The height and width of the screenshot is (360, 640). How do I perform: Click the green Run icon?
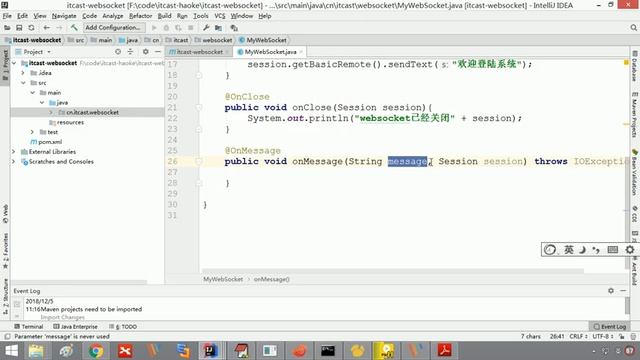tap(154, 28)
